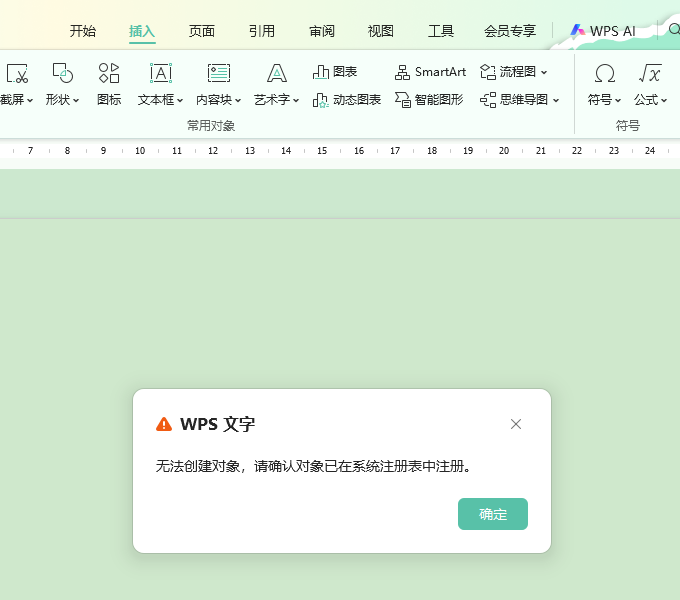Switch to the 开始 tab

pyautogui.click(x=83, y=31)
